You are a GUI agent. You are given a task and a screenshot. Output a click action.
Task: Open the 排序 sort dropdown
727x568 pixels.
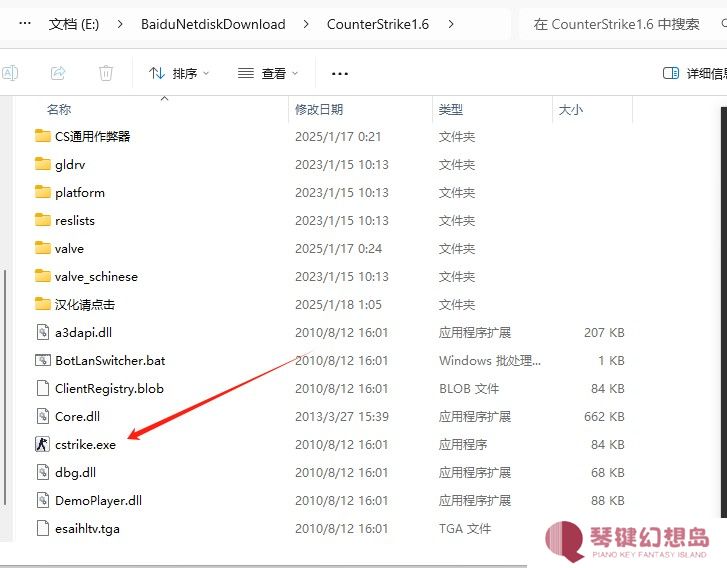(179, 73)
